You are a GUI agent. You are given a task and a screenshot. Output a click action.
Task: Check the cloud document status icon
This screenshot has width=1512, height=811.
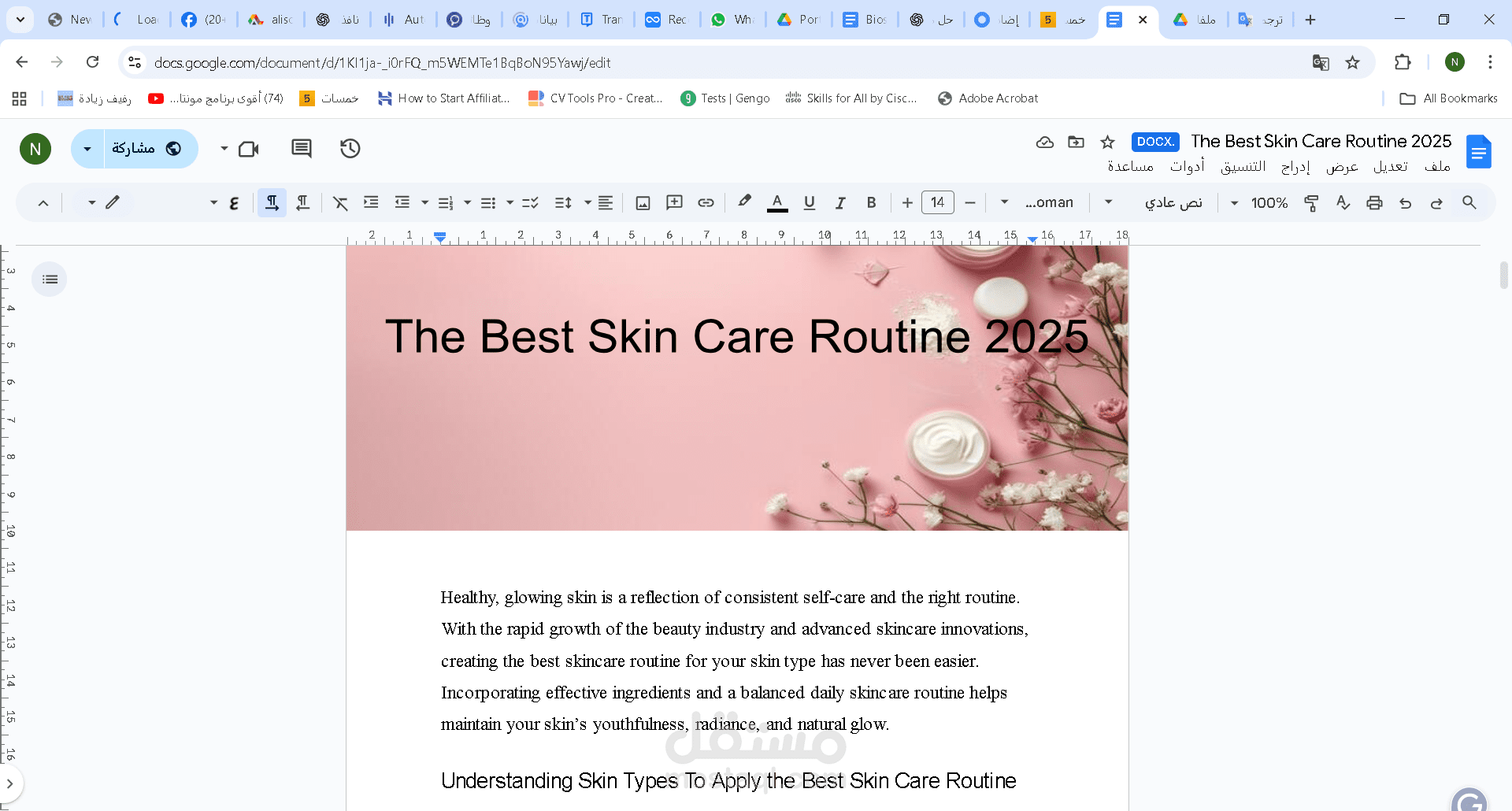pyautogui.click(x=1044, y=142)
